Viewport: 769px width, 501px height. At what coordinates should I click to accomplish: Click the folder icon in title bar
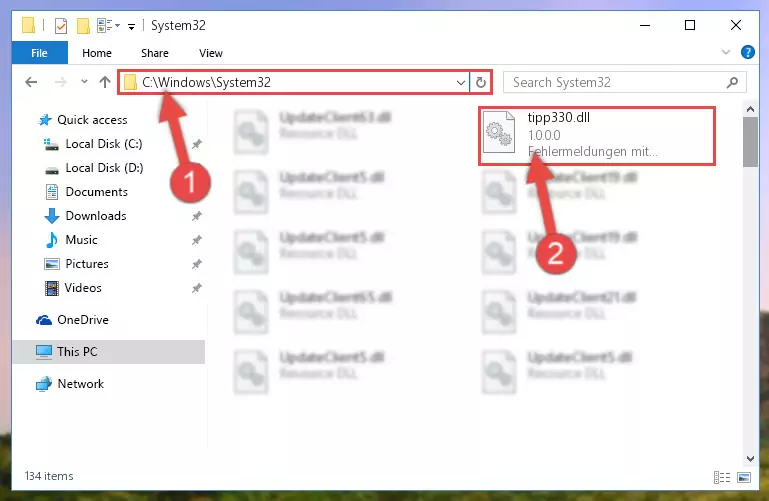pyautogui.click(x=28, y=25)
